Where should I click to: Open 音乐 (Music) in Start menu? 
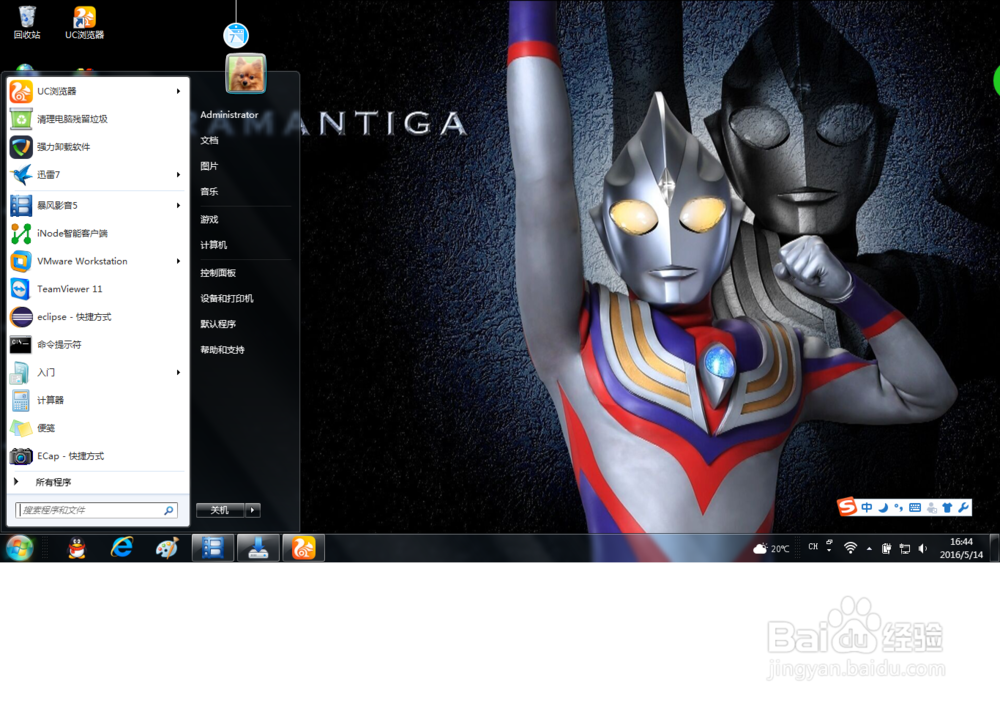(x=209, y=191)
